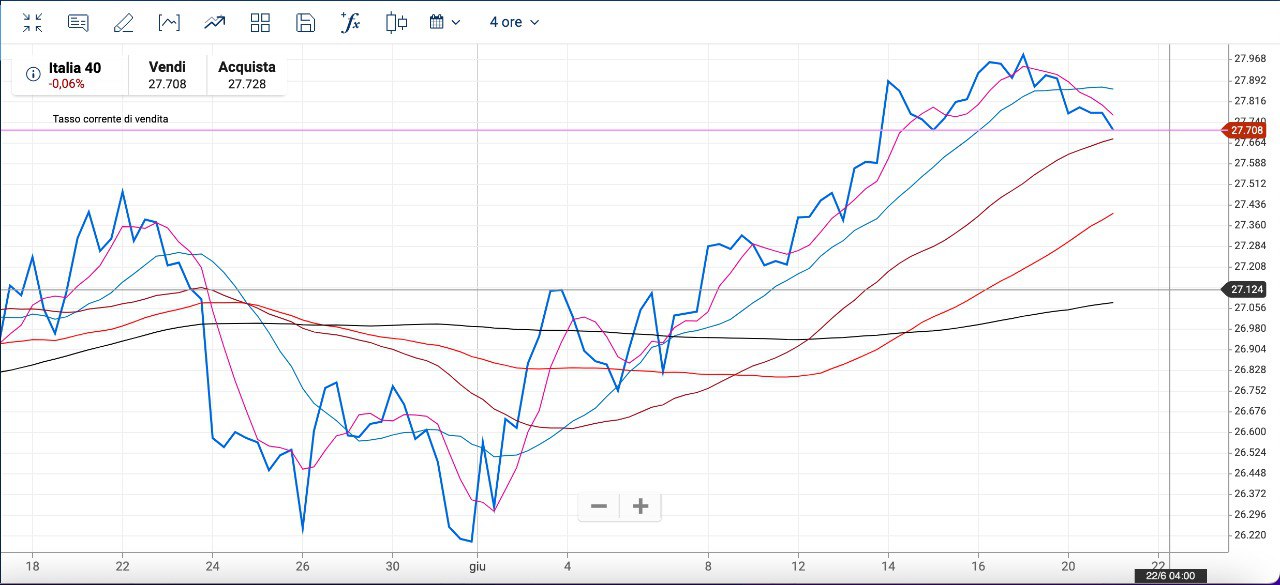Expand the "4 ore" timeframe dropdown
Viewport: 1280px width, 585px height.
click(514, 22)
